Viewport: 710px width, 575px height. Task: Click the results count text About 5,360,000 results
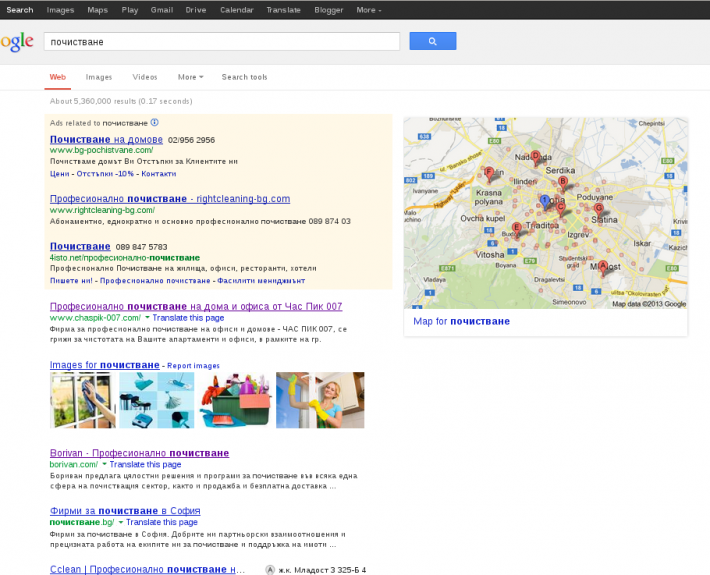121,101
